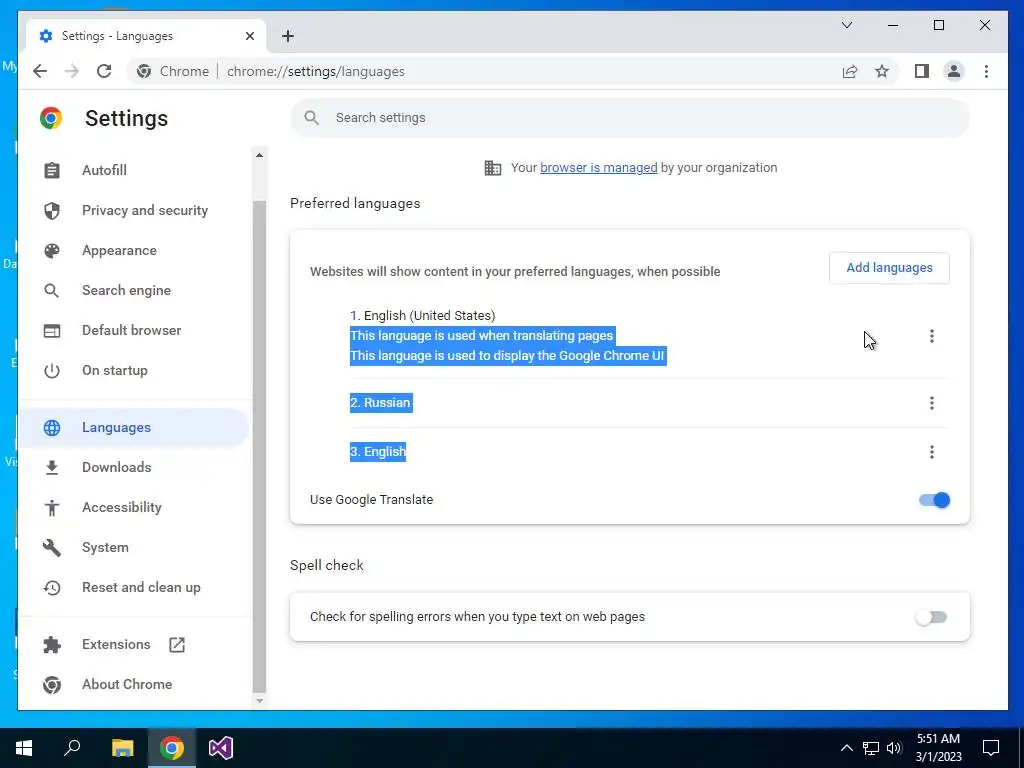Click the Downloads arrow icon

[52, 468]
